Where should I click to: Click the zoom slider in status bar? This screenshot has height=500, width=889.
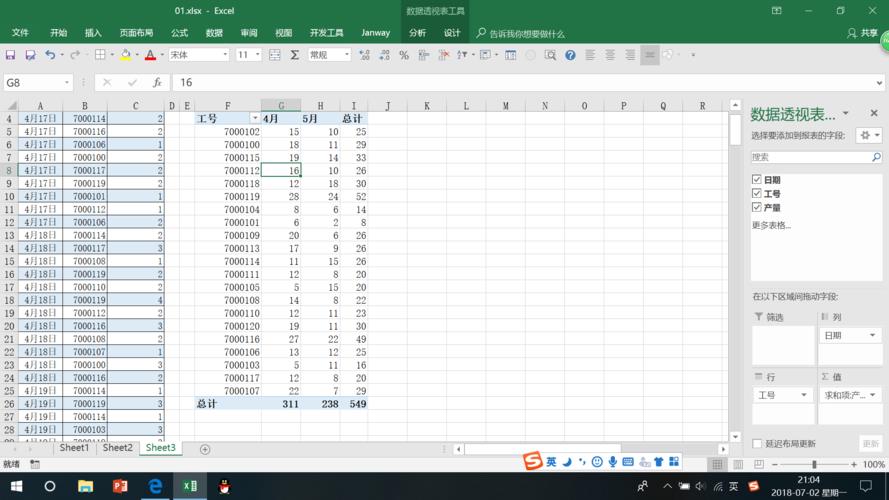click(x=814, y=465)
